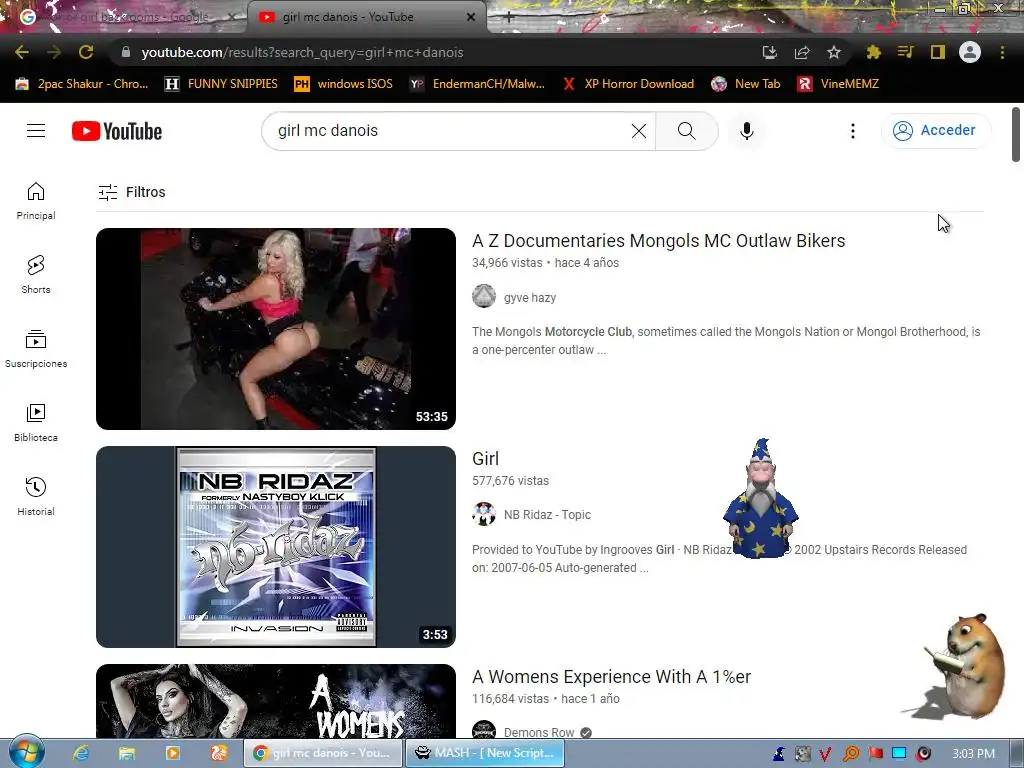Open the FUNNY SNIPPIES bookmark

221,84
